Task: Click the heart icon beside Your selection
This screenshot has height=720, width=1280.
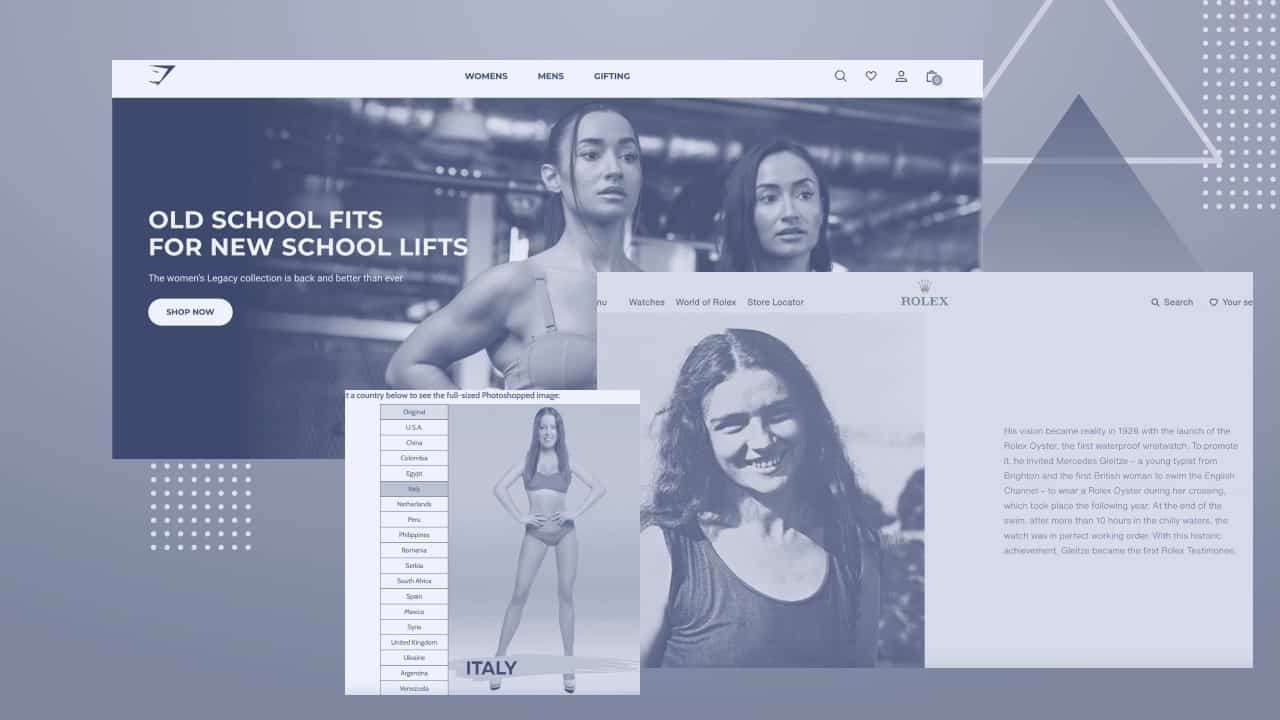Action: click(1213, 302)
